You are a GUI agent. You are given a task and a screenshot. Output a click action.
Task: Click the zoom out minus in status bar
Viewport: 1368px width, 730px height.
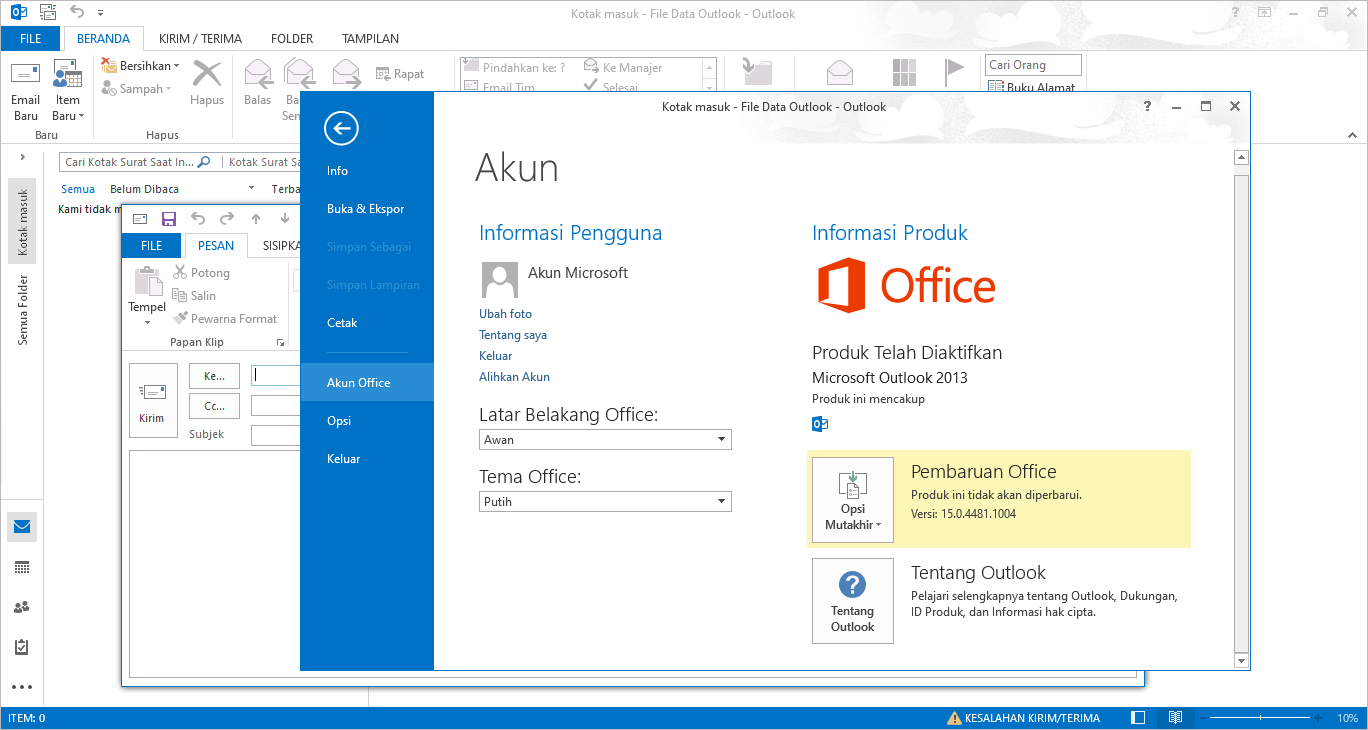click(1201, 718)
